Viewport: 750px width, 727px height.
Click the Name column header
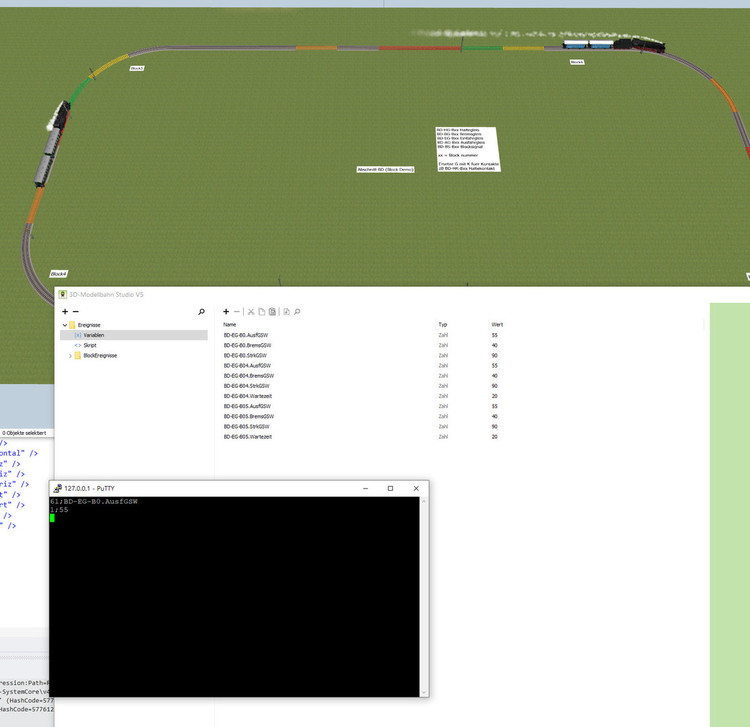coord(230,324)
